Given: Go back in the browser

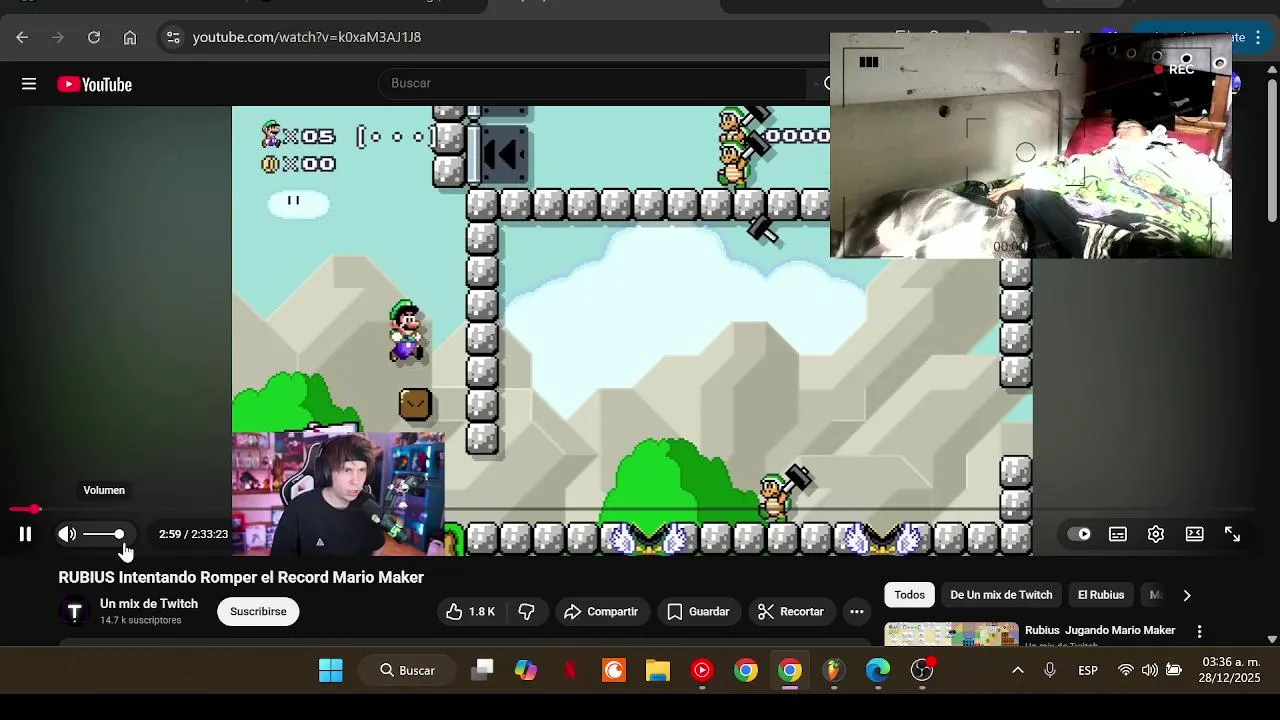Looking at the screenshot, I should point(22,37).
